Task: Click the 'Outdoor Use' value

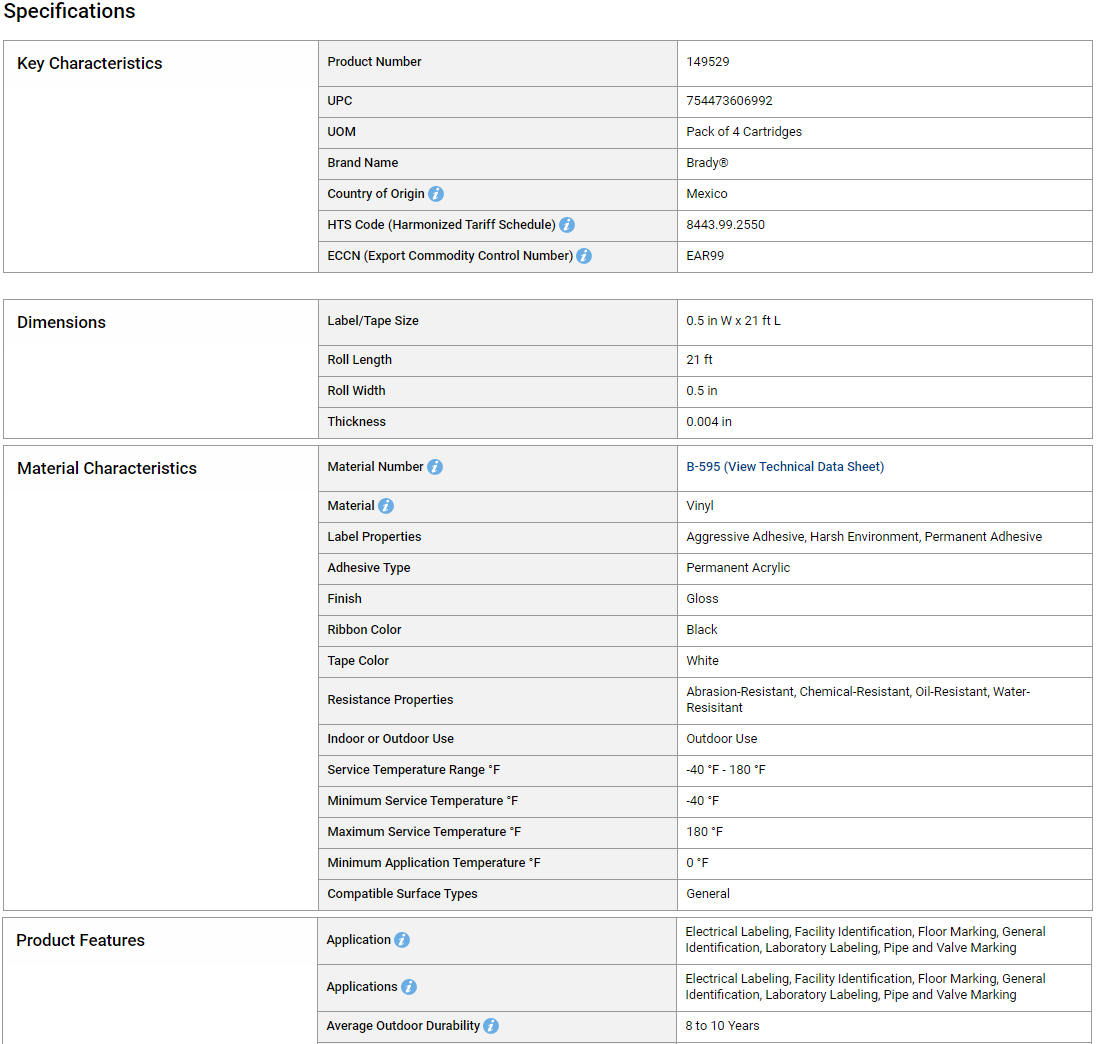Action: coord(721,739)
